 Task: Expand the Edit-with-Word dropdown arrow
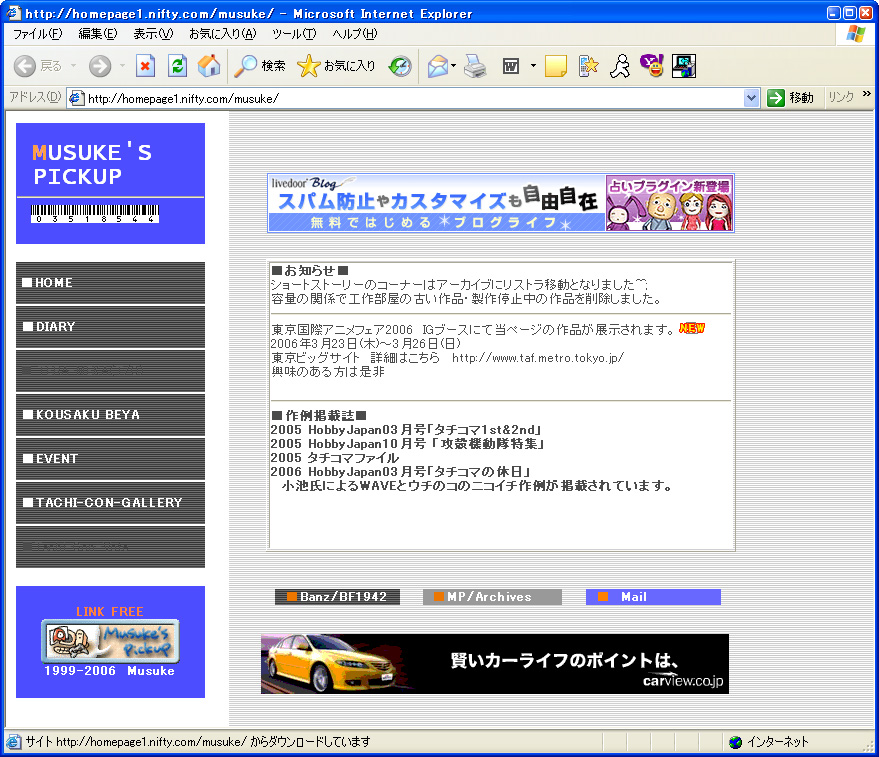[533, 66]
